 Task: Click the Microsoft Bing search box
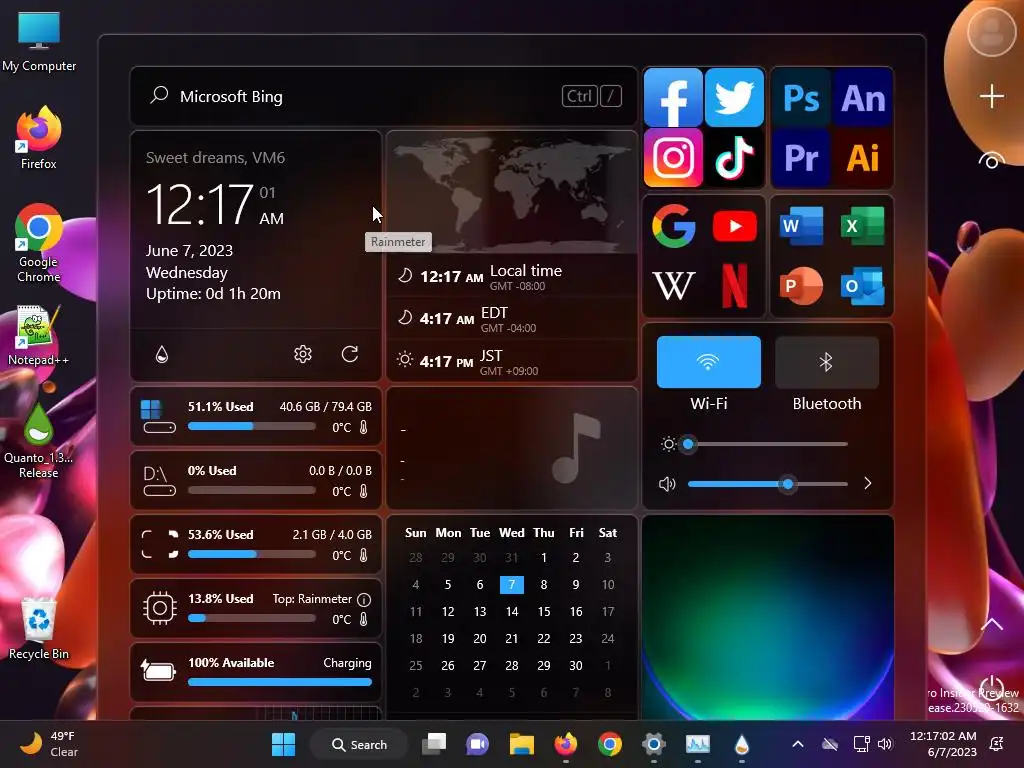click(x=383, y=97)
